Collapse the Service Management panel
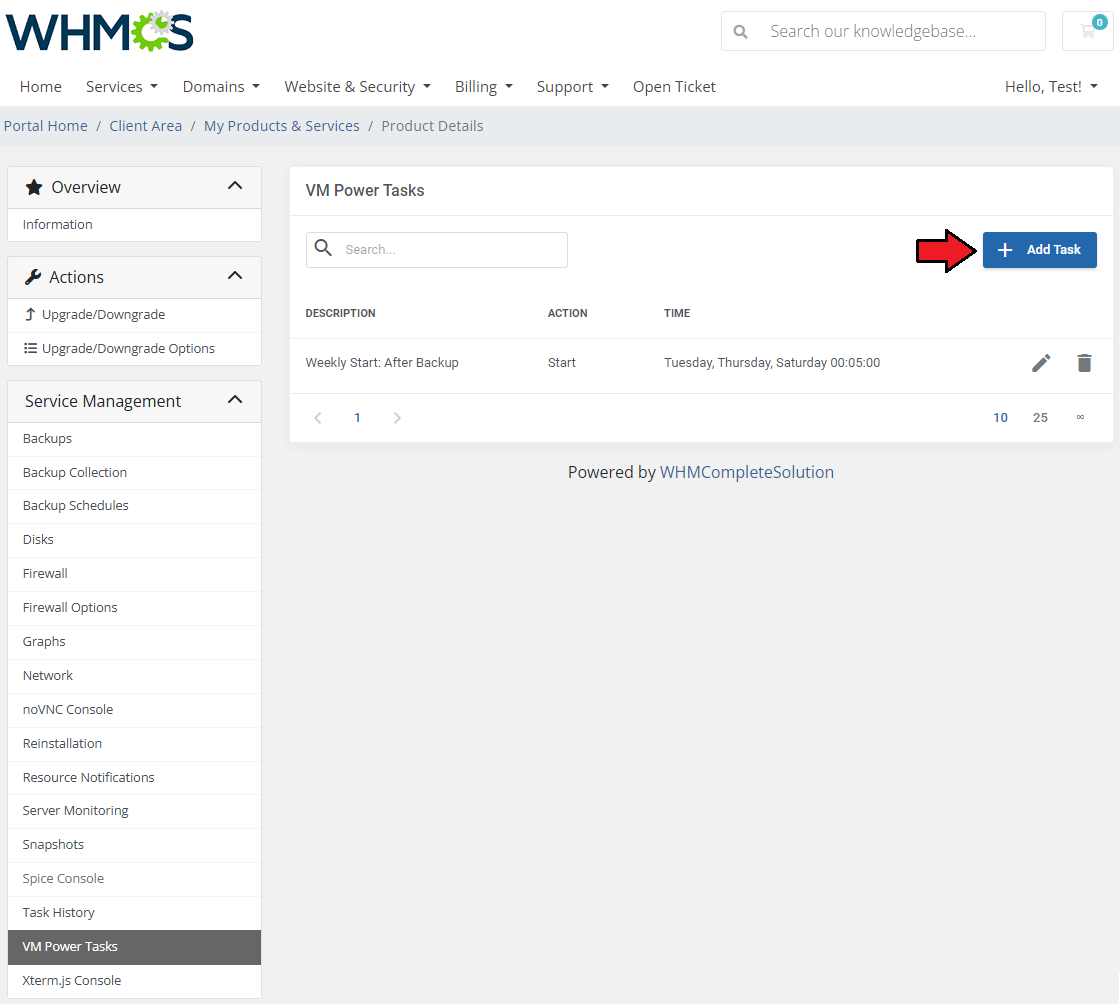The image size is (1120, 1004). [x=235, y=400]
